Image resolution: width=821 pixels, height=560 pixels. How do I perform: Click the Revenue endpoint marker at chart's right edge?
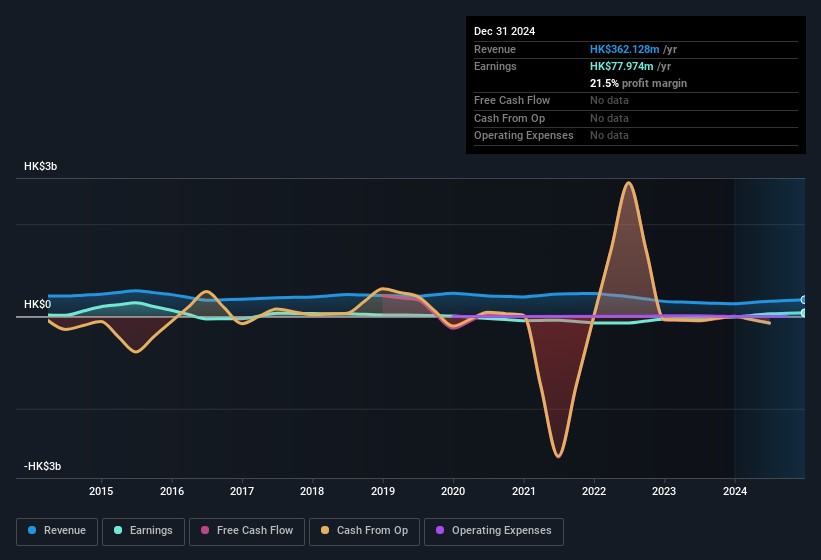tap(803, 300)
